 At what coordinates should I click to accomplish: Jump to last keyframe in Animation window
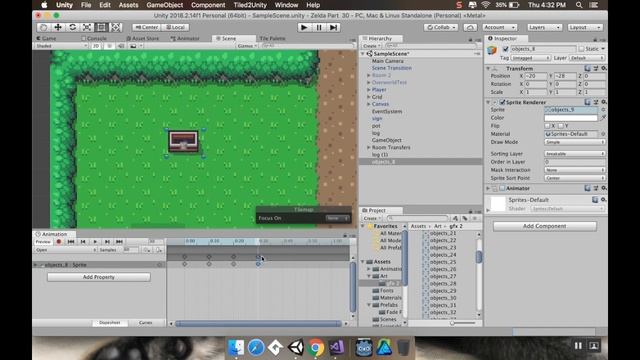[119, 242]
